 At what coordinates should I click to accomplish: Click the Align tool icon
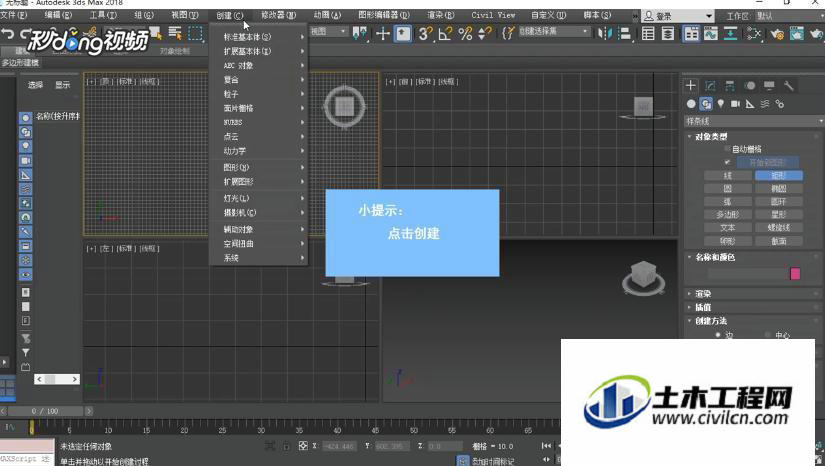coord(625,34)
